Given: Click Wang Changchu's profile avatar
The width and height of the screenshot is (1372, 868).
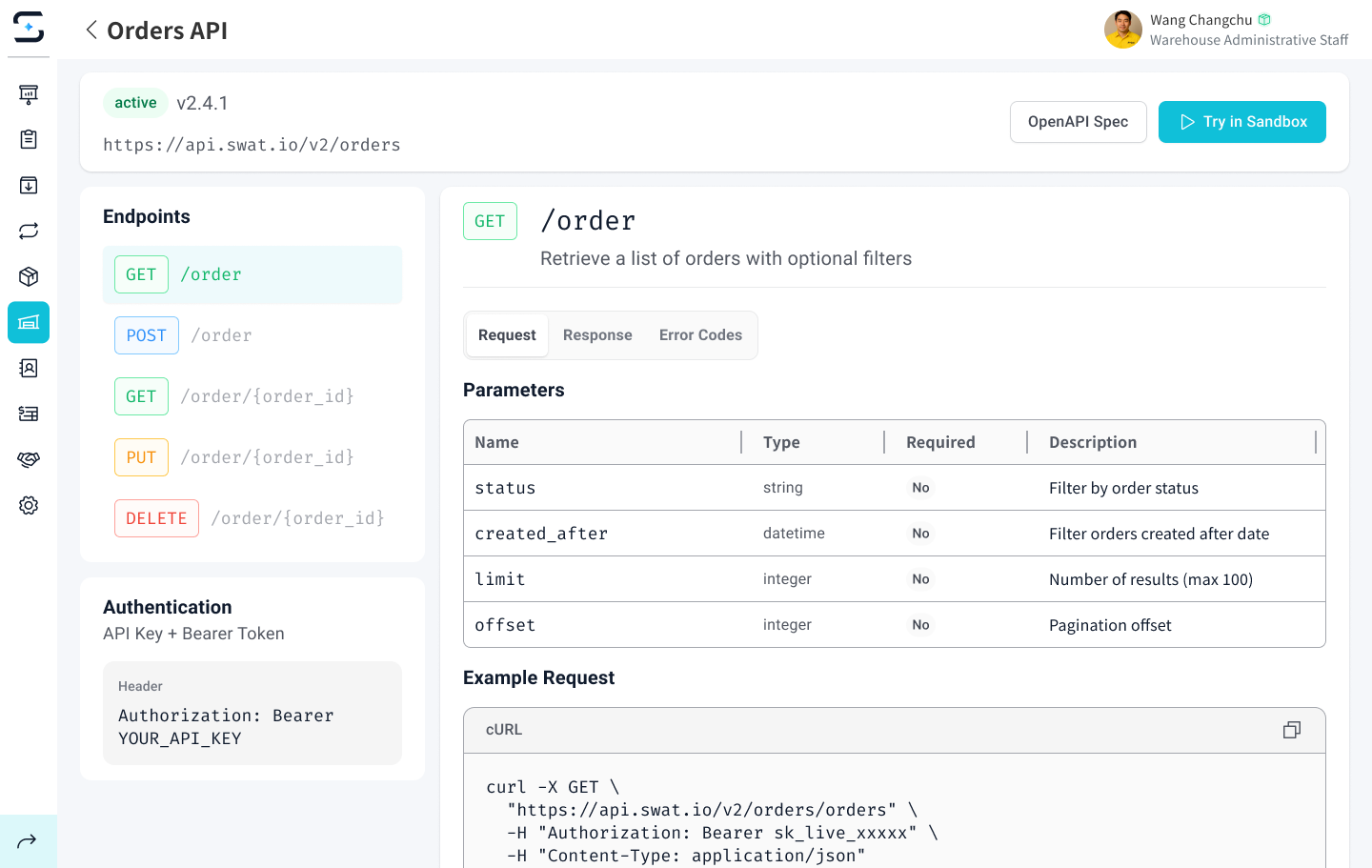Looking at the screenshot, I should [x=1122, y=30].
